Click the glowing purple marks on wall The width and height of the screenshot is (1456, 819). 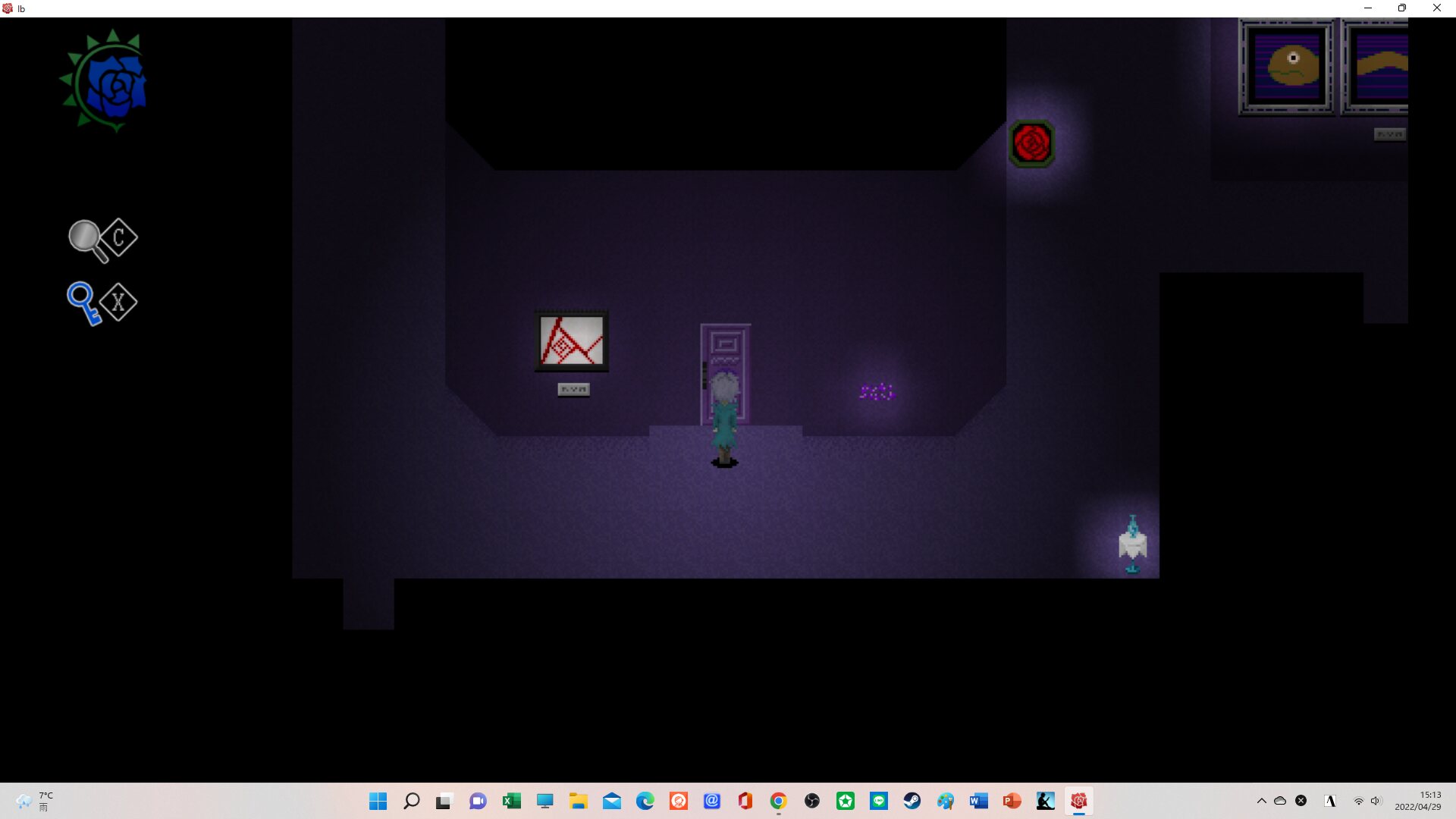[x=877, y=391]
